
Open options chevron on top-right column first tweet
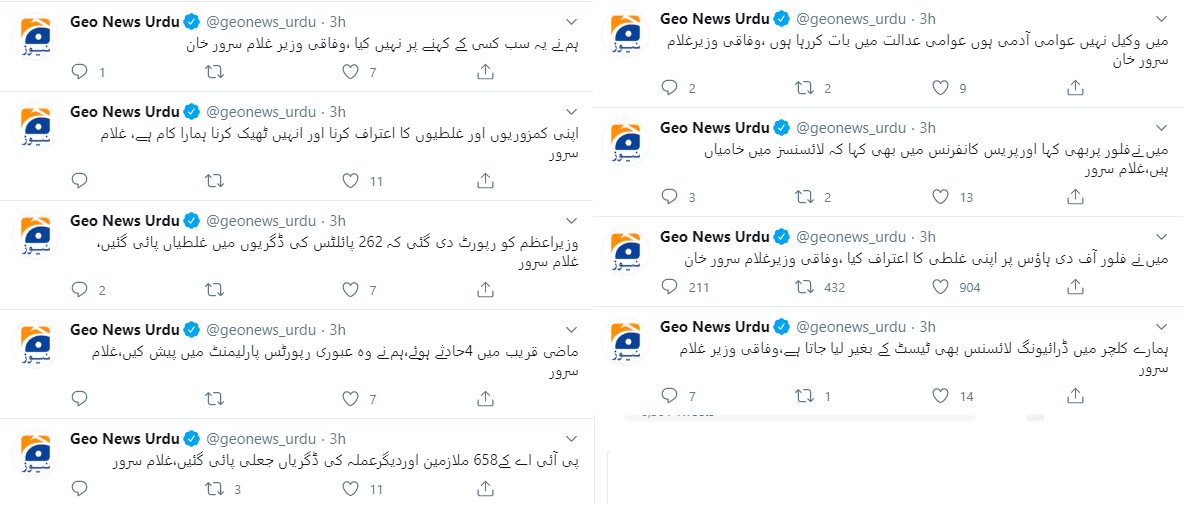tap(1161, 18)
